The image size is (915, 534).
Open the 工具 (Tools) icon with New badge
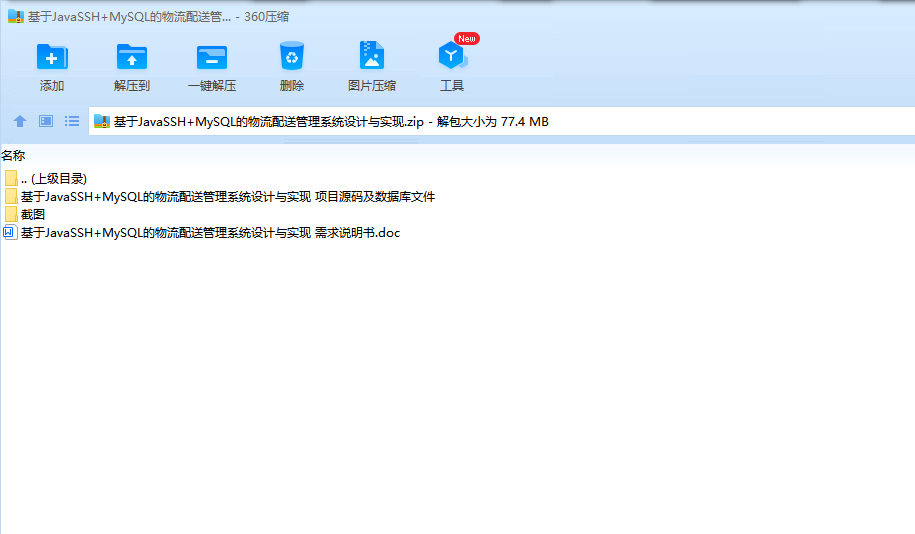452,56
